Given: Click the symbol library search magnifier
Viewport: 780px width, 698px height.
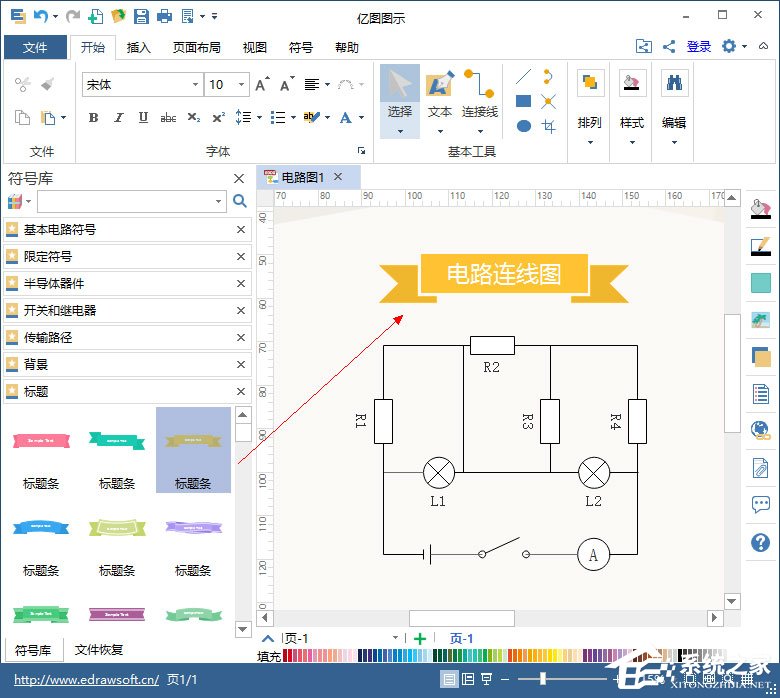Looking at the screenshot, I should (x=240, y=201).
